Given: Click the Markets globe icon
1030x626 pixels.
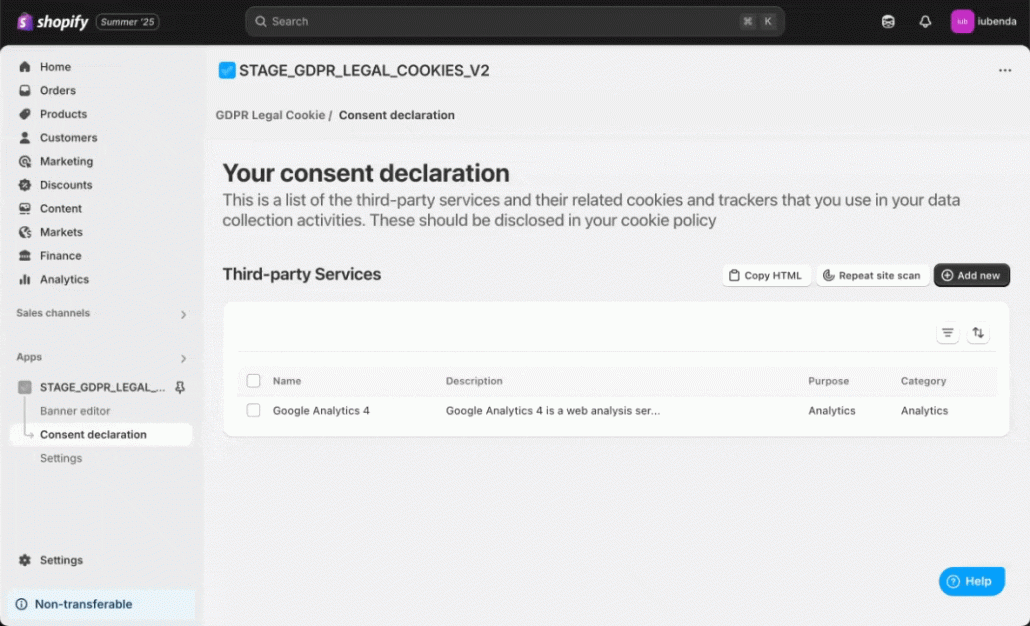Looking at the screenshot, I should (25, 232).
